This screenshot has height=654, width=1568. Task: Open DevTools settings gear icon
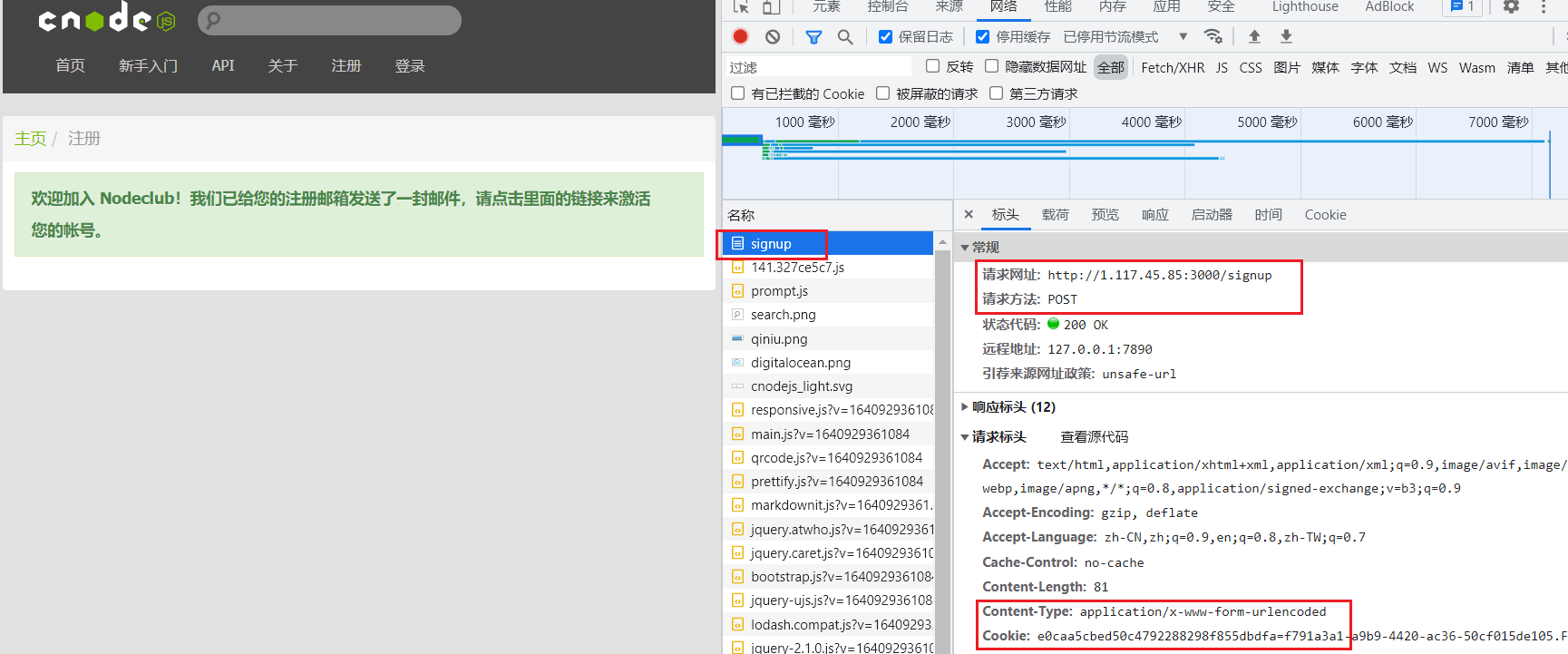point(1511,6)
